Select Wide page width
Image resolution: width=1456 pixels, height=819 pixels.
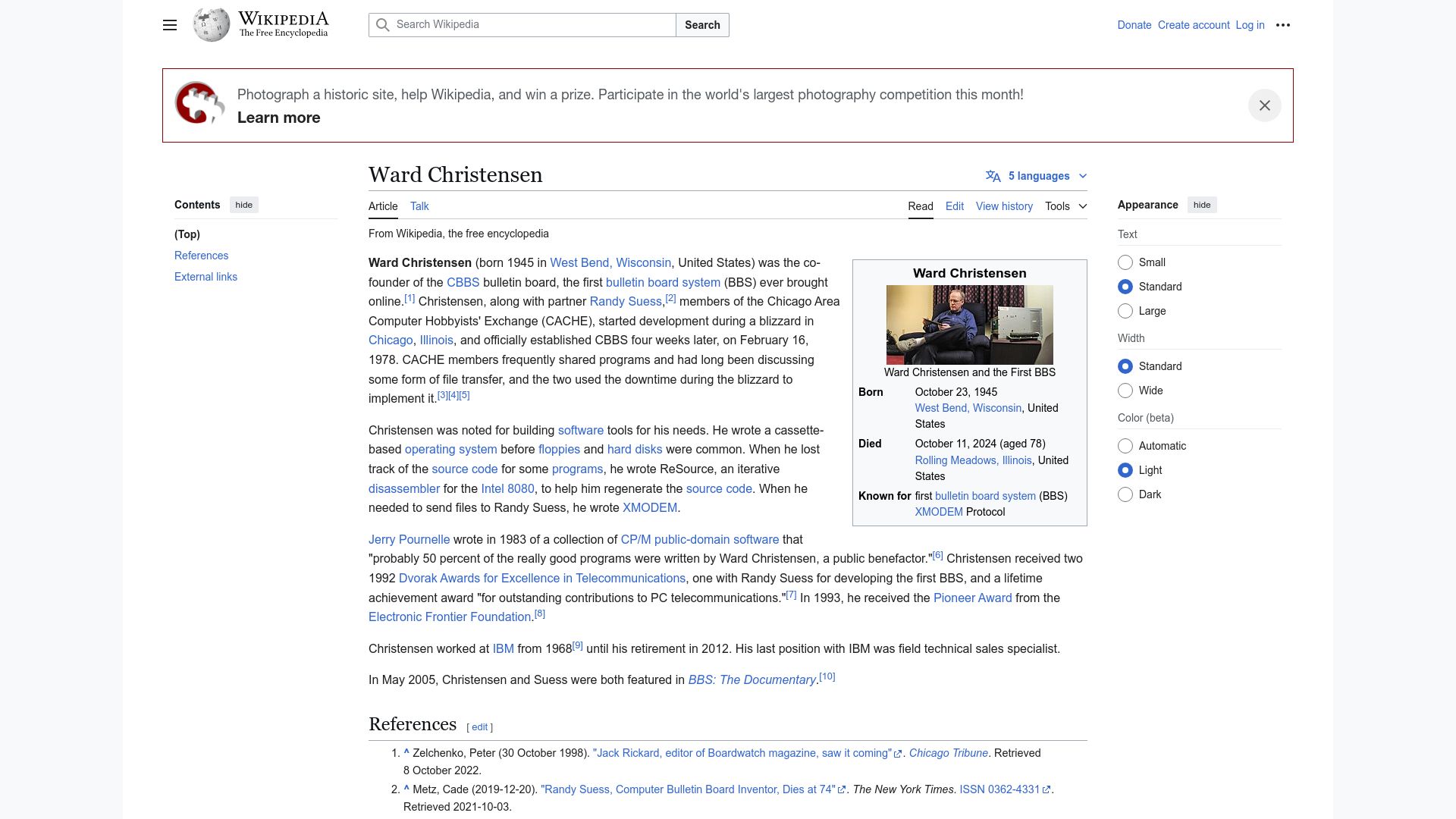click(x=1125, y=391)
